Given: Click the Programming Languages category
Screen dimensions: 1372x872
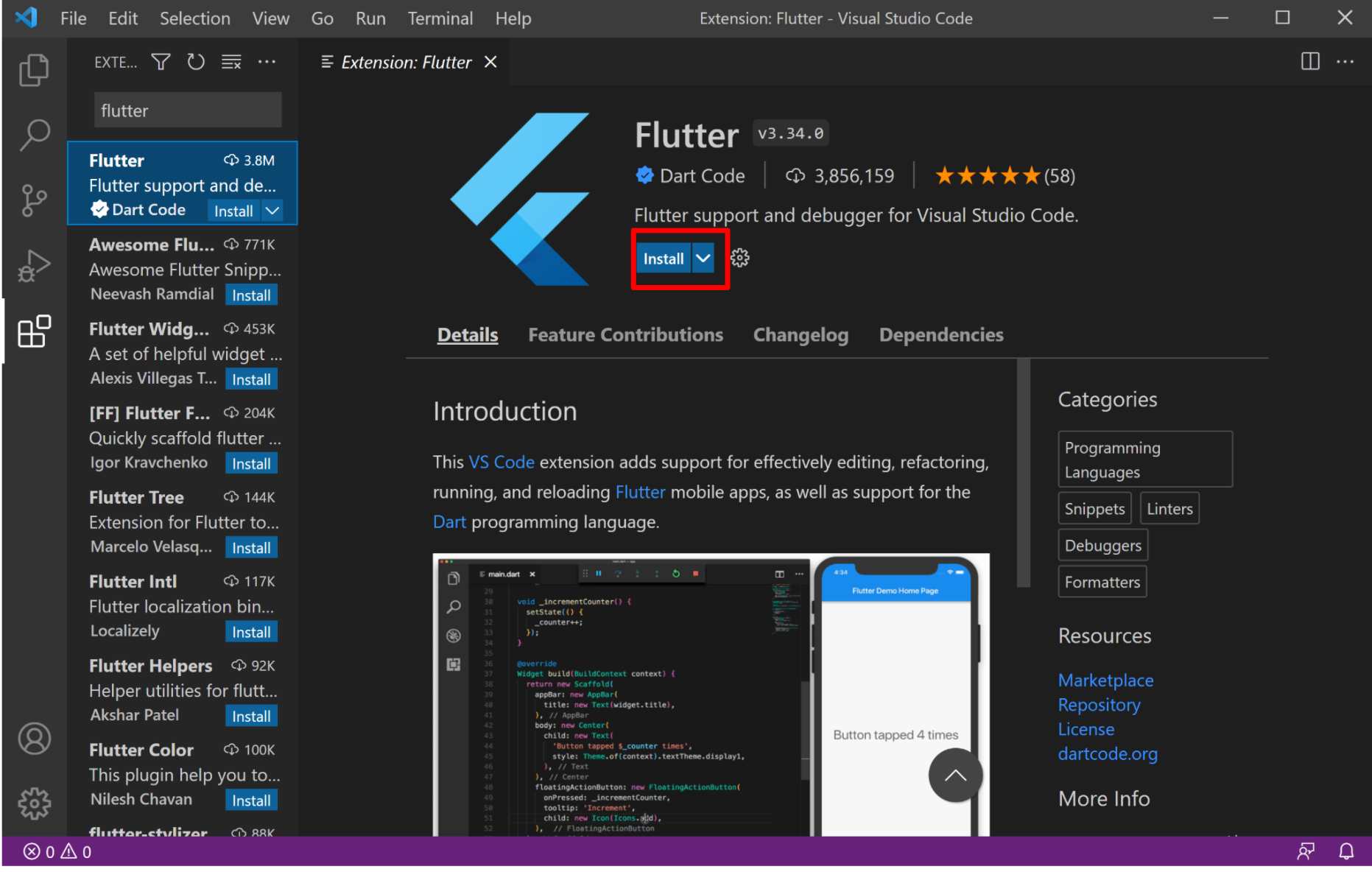Looking at the screenshot, I should pos(1145,460).
